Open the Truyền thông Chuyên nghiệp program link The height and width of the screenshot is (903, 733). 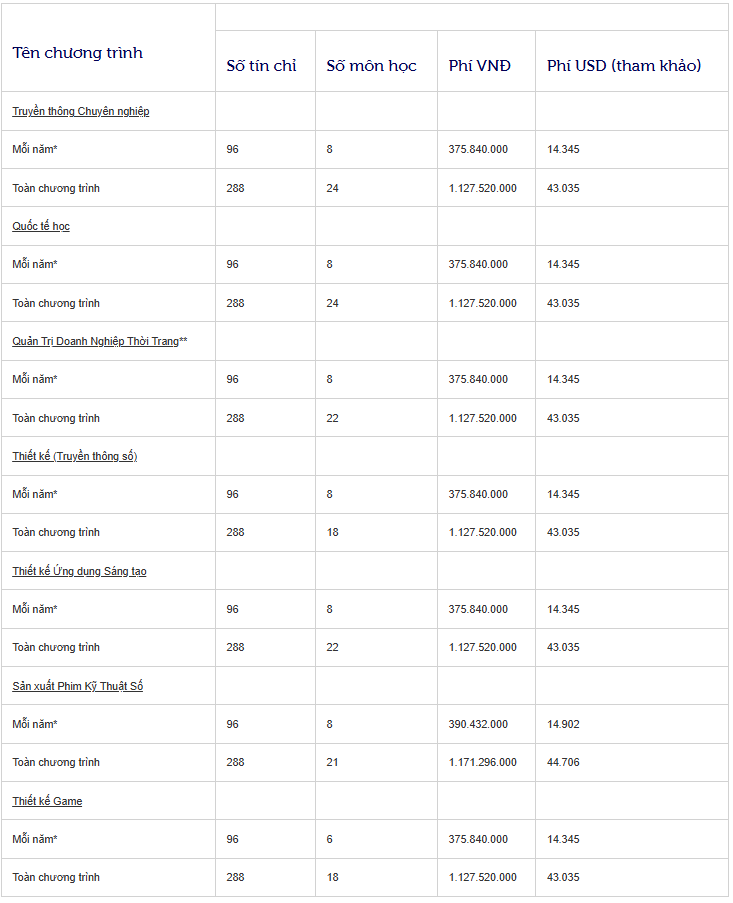click(80, 111)
